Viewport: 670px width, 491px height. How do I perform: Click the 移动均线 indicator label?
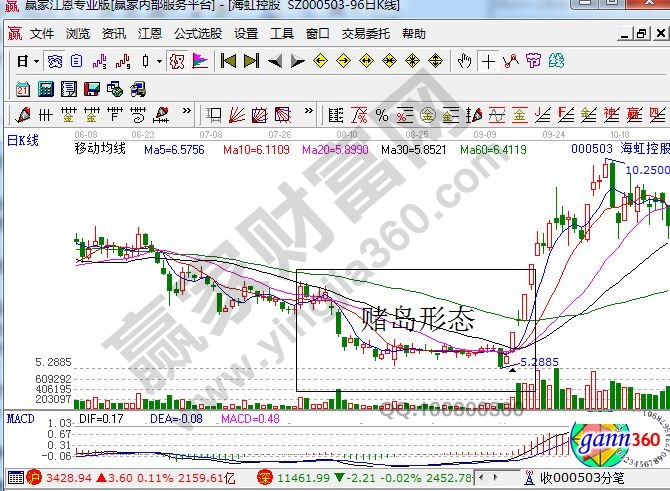coord(100,148)
